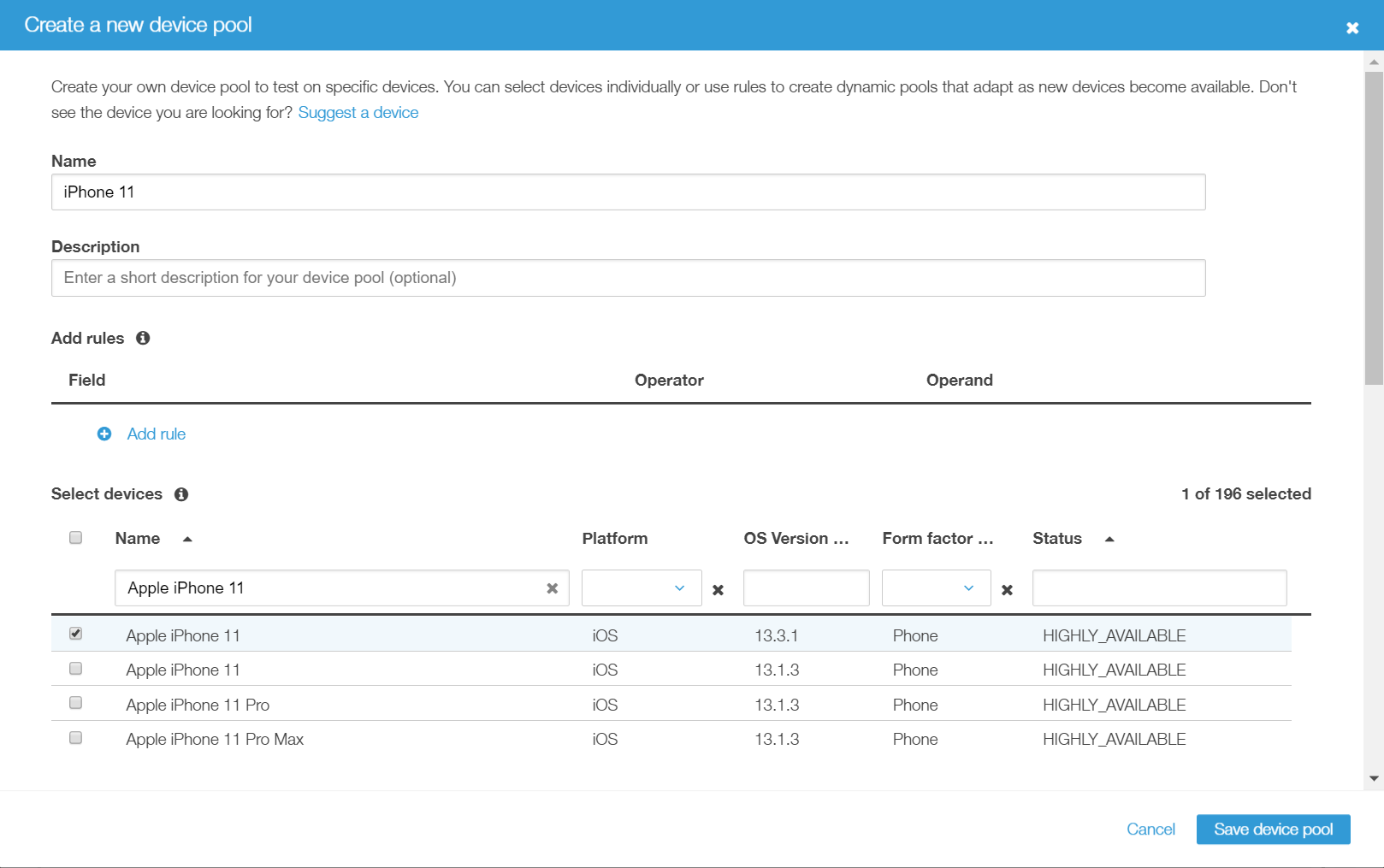Viewport: 1384px width, 868px height.
Task: Click the Name column sort arrow
Action: (187, 539)
